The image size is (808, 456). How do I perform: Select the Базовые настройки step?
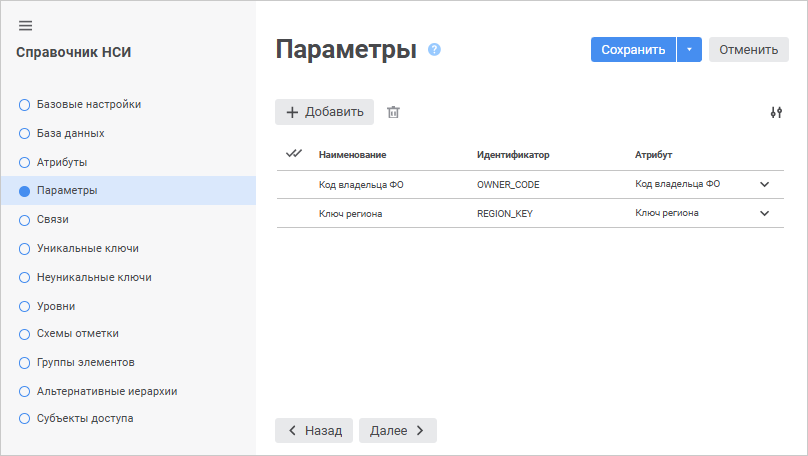(x=88, y=104)
